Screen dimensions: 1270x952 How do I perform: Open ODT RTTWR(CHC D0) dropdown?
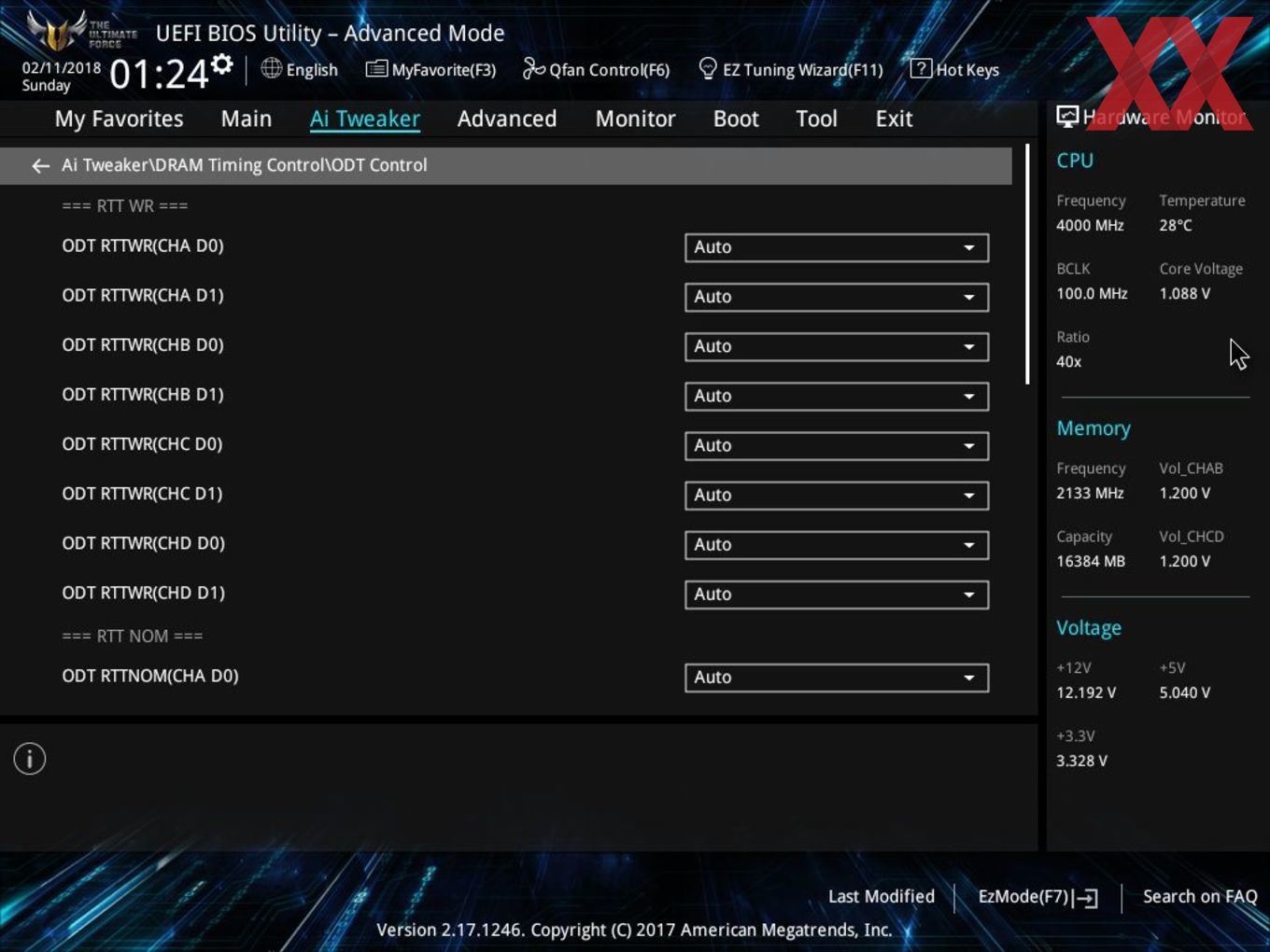tap(837, 445)
